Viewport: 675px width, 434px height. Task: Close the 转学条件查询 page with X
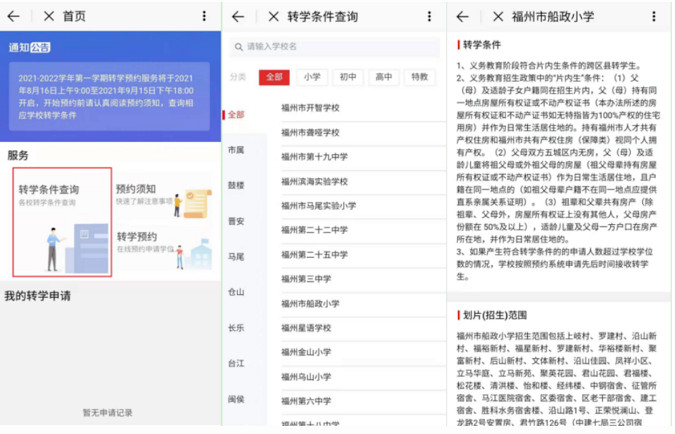click(x=273, y=17)
